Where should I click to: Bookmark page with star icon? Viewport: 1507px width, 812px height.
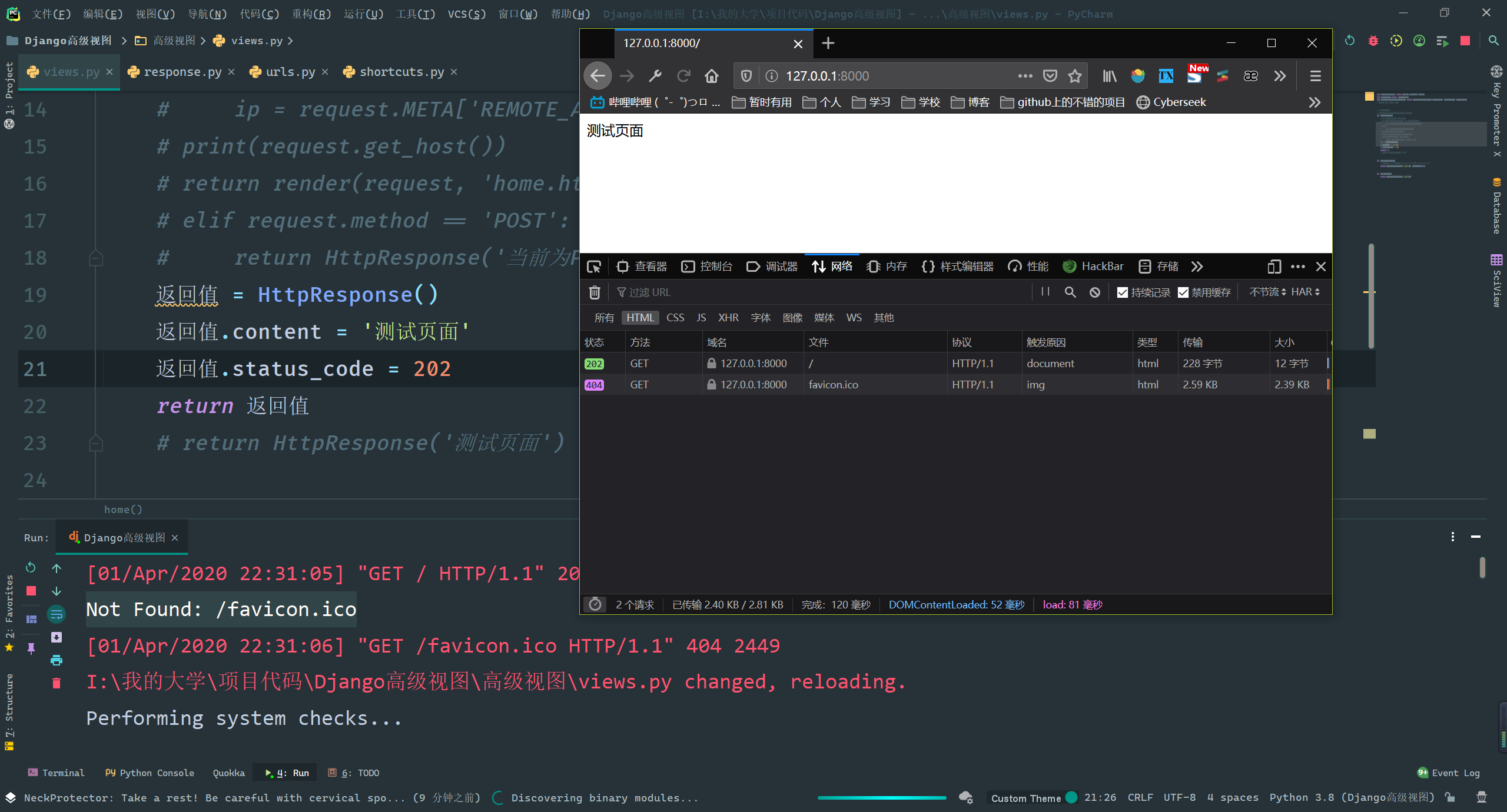point(1075,76)
